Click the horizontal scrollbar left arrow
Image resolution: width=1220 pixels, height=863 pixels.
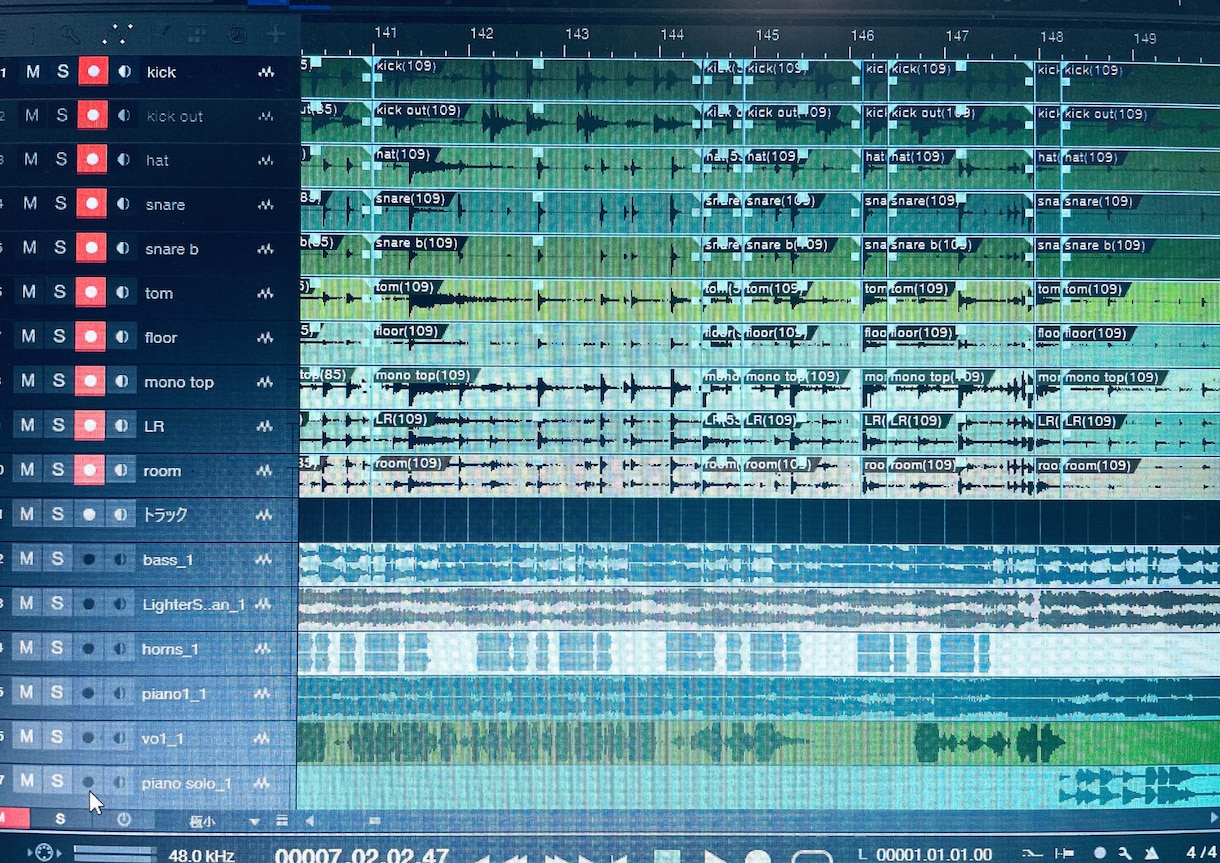coord(309,821)
